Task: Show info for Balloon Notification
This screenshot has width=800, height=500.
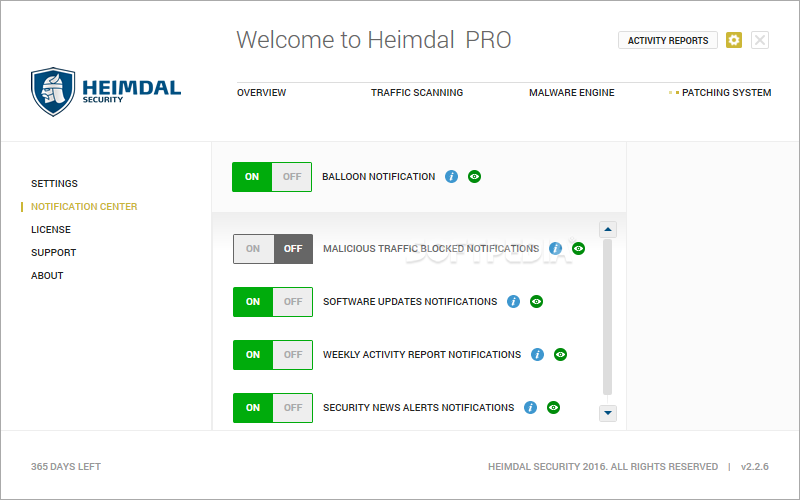Action: pyautogui.click(x=451, y=177)
